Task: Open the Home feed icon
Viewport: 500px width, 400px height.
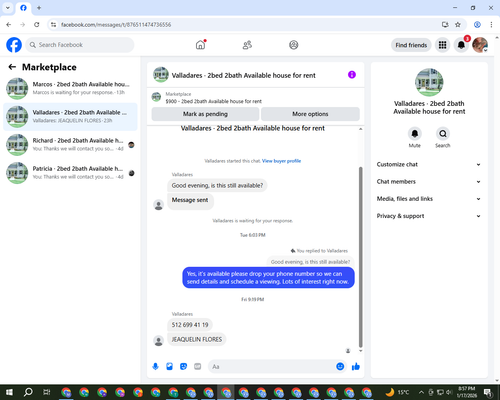Action: pos(200,45)
